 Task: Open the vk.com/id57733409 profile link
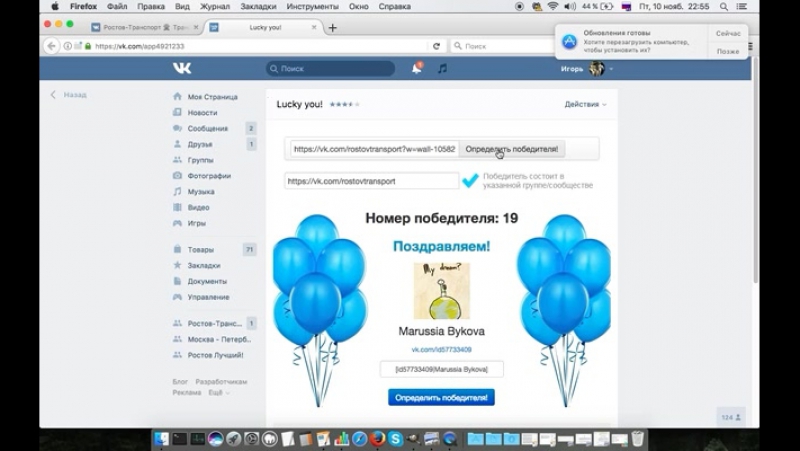(441, 349)
